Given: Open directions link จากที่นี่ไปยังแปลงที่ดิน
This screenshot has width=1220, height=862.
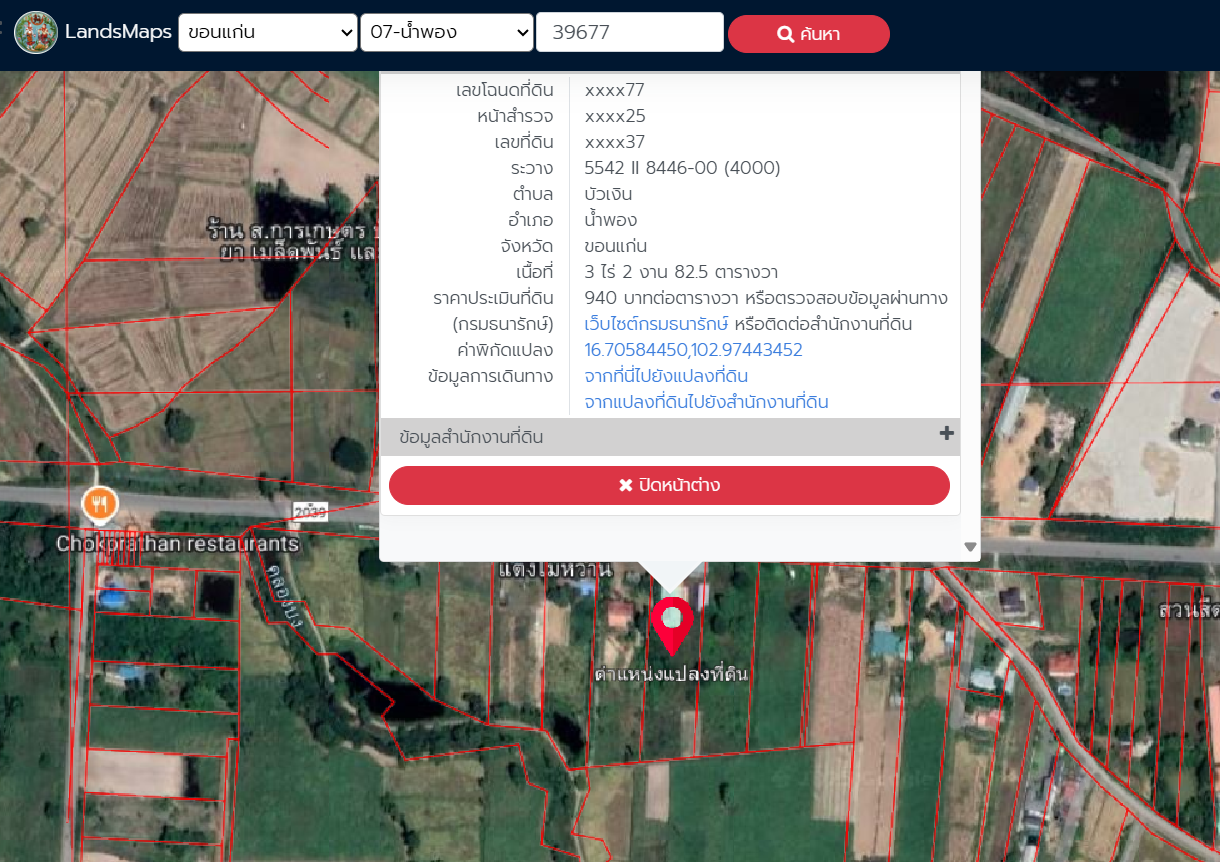Looking at the screenshot, I should 666,376.
